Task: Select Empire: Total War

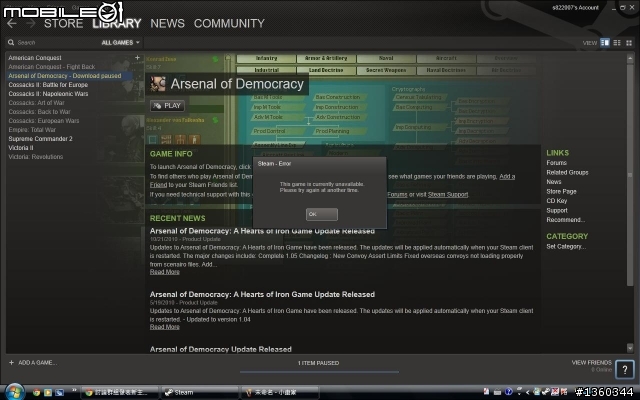Action: (32, 130)
